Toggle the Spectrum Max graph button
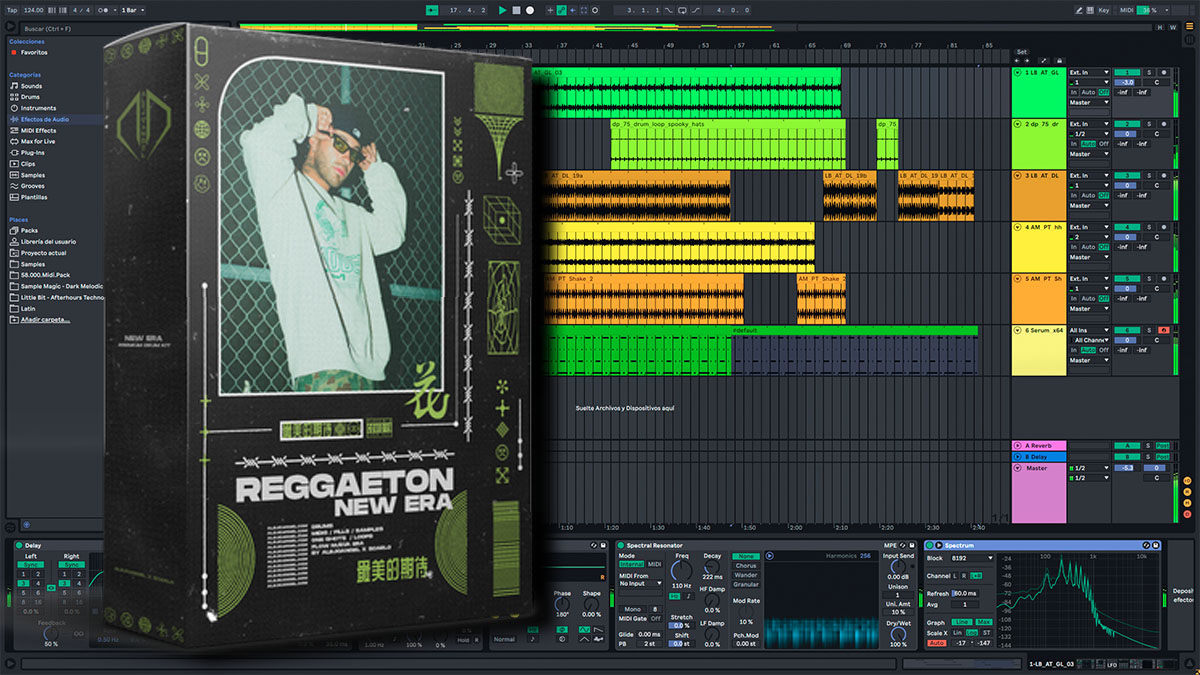Image resolution: width=1200 pixels, height=675 pixels. (x=985, y=622)
